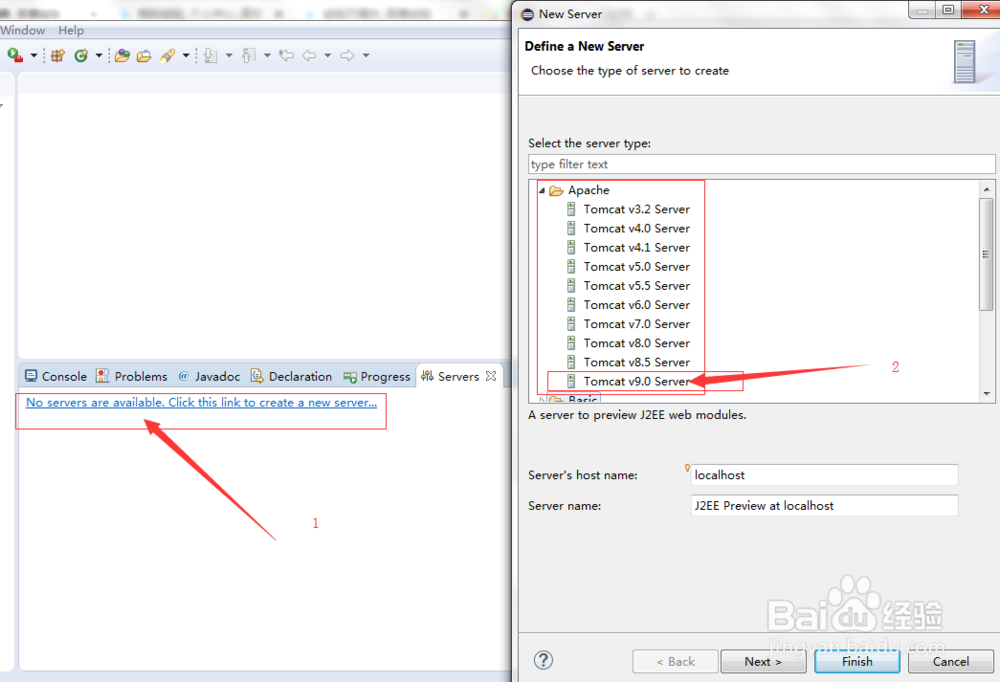Click the Cancel button

[951, 662]
